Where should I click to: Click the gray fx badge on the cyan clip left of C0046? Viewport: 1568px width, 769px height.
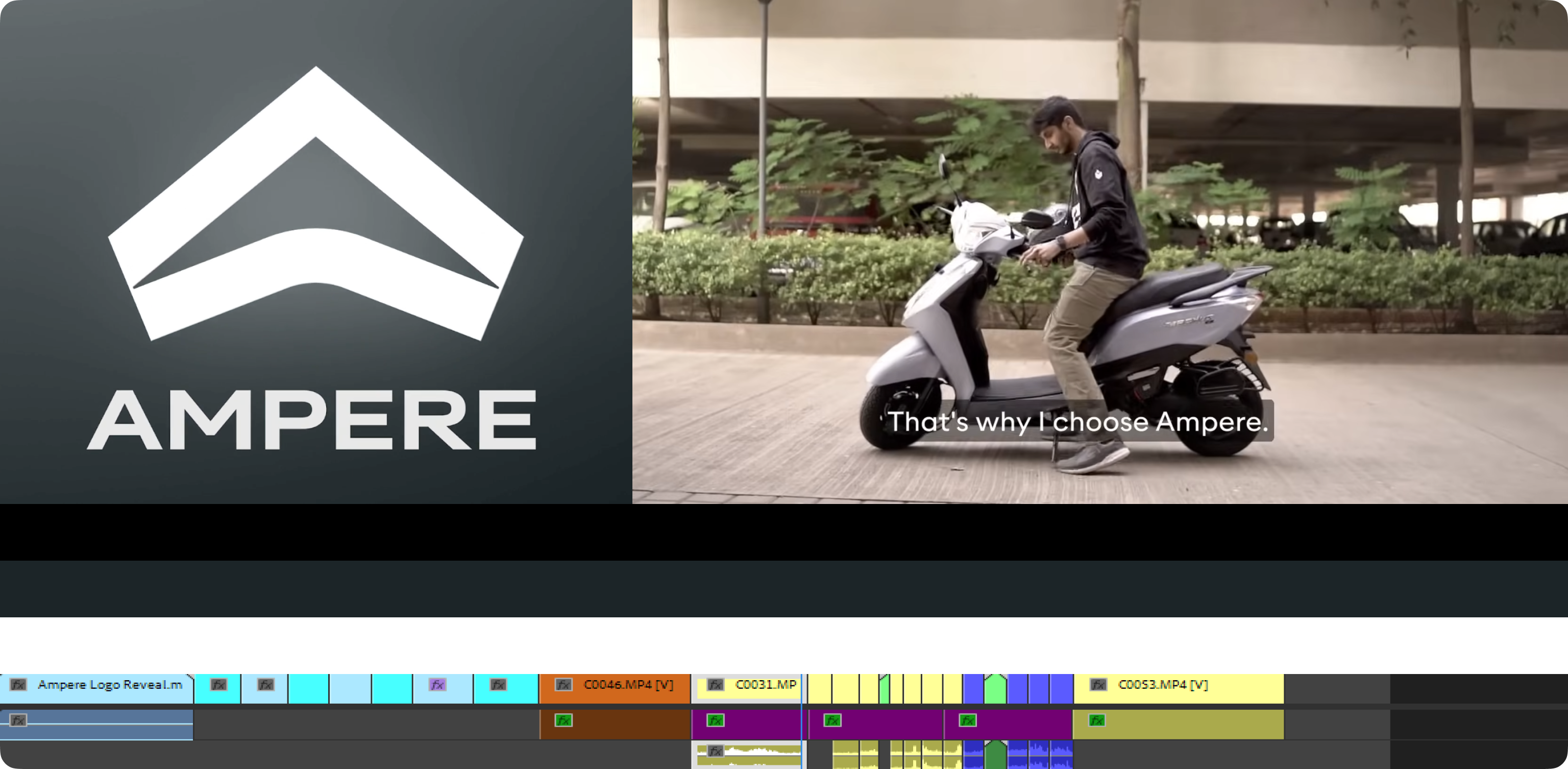tap(499, 684)
